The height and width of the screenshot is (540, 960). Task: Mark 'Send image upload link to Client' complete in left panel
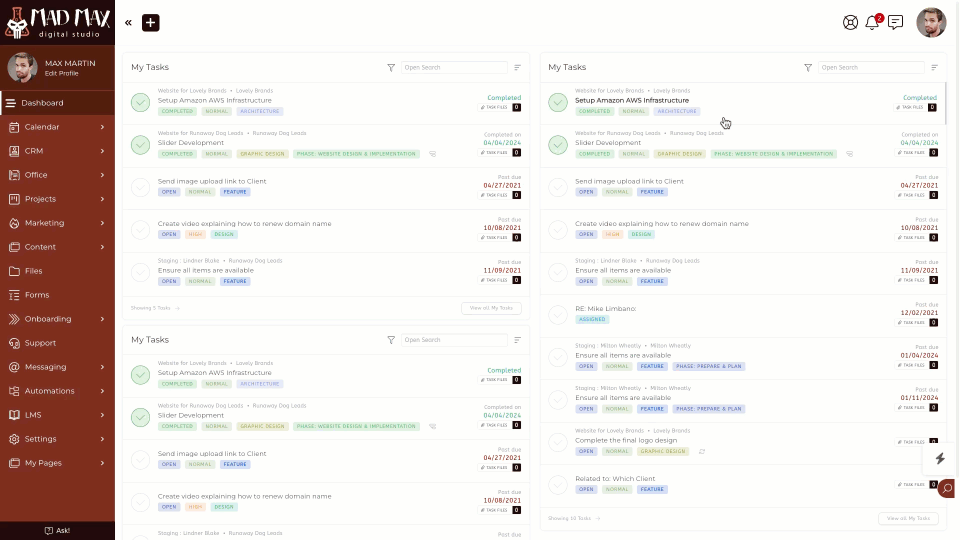click(140, 187)
